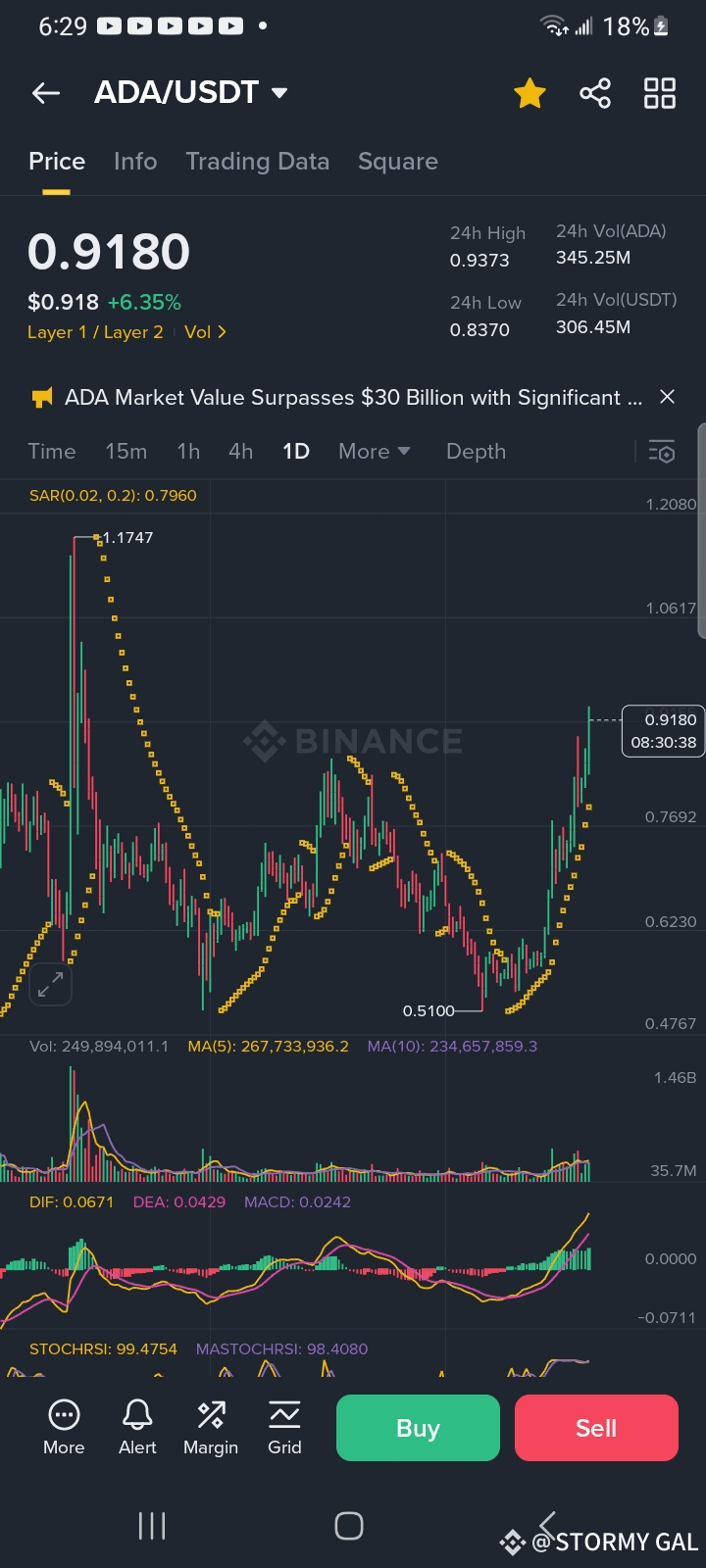This screenshot has width=706, height=1568.
Task: Open the More menu in bottom bar
Action: [x=64, y=1427]
